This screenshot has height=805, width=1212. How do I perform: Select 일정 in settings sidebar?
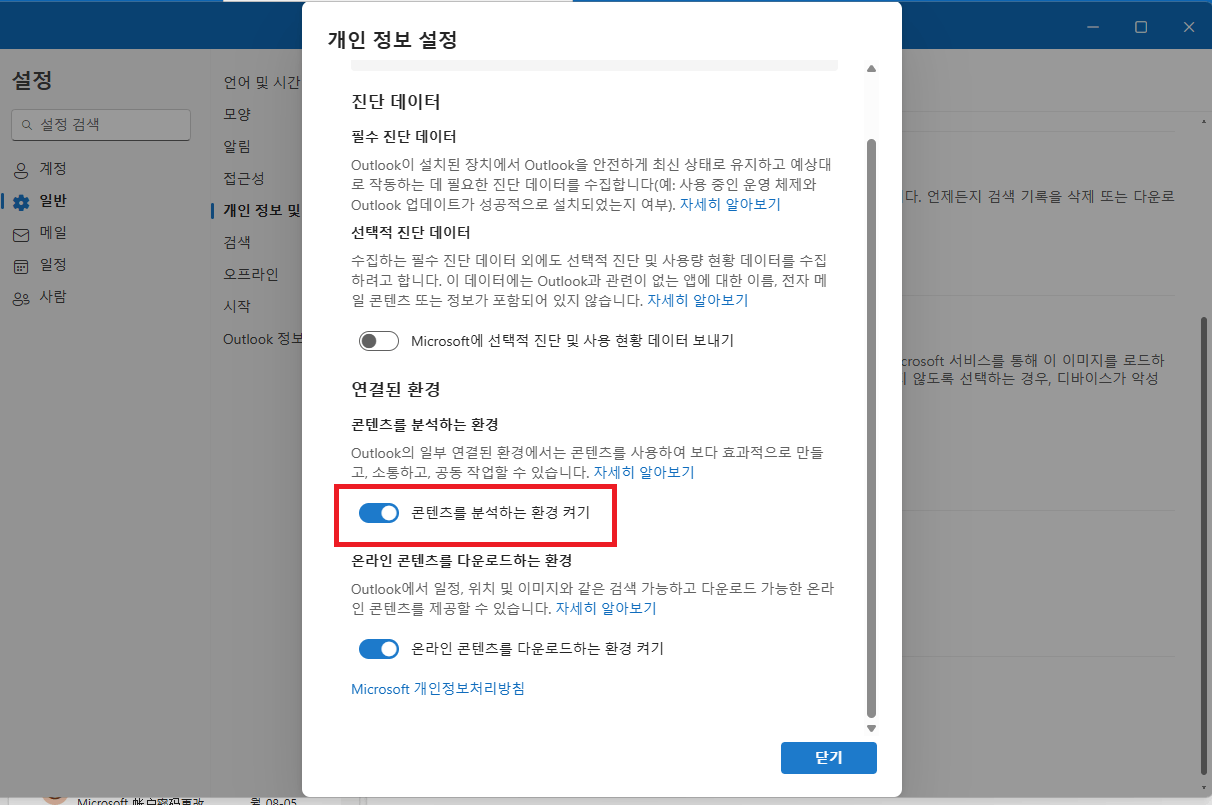point(53,265)
